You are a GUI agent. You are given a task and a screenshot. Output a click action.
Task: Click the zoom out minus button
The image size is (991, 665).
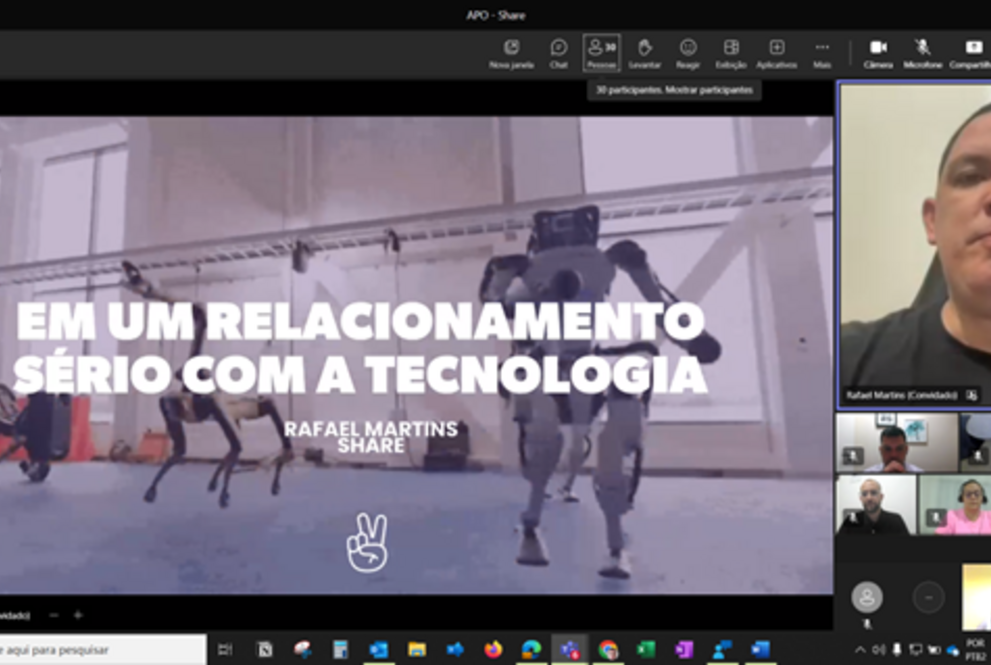click(x=54, y=615)
